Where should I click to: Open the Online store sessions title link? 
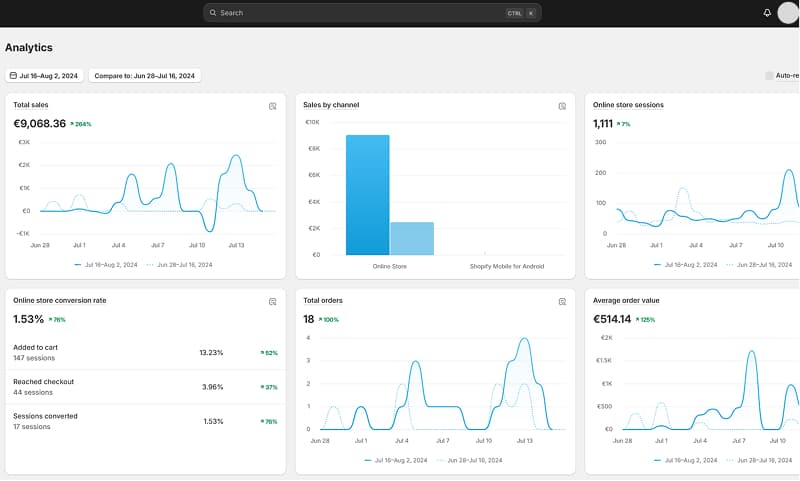pos(628,105)
